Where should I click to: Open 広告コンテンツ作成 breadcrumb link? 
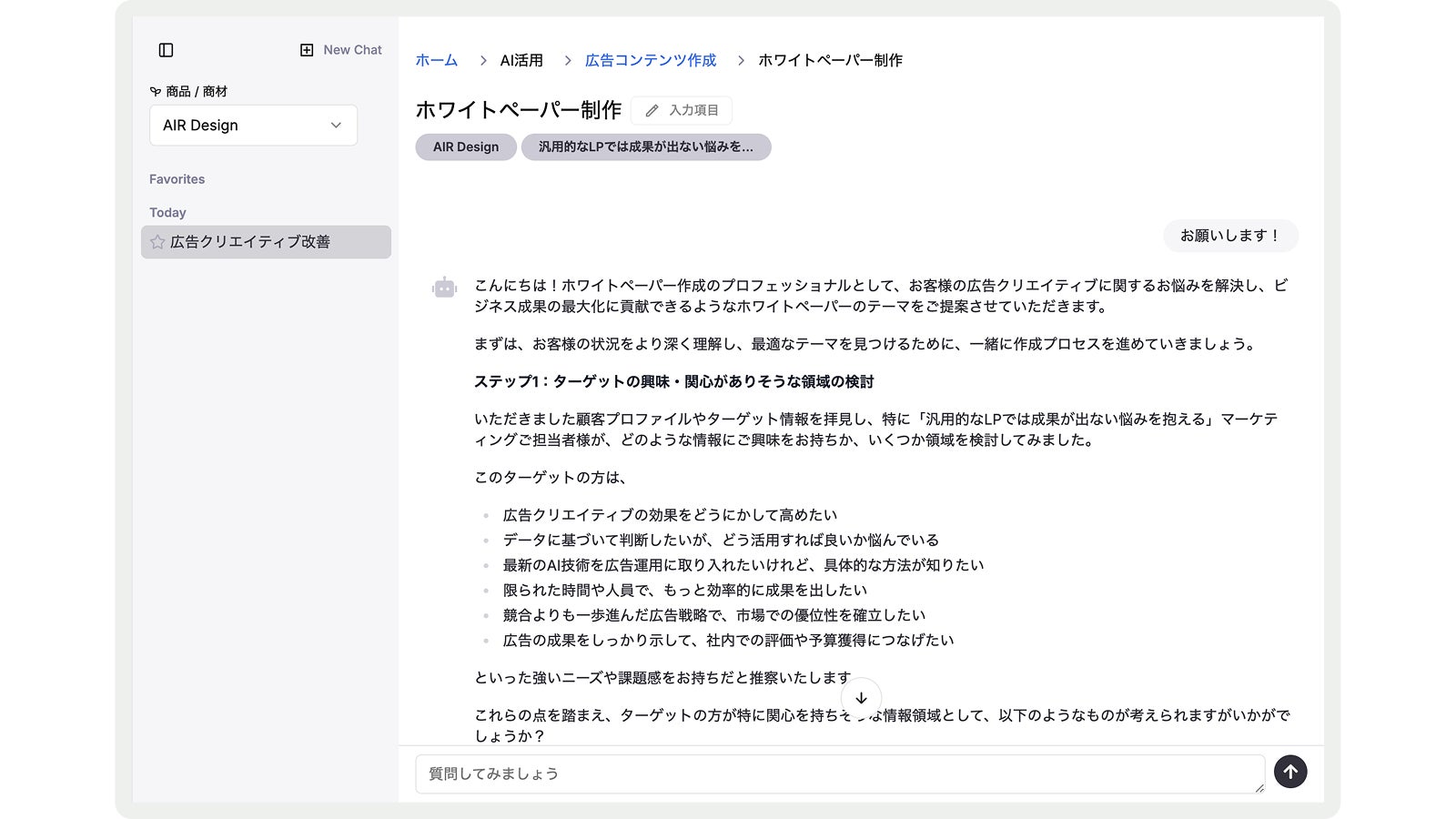[x=650, y=60]
